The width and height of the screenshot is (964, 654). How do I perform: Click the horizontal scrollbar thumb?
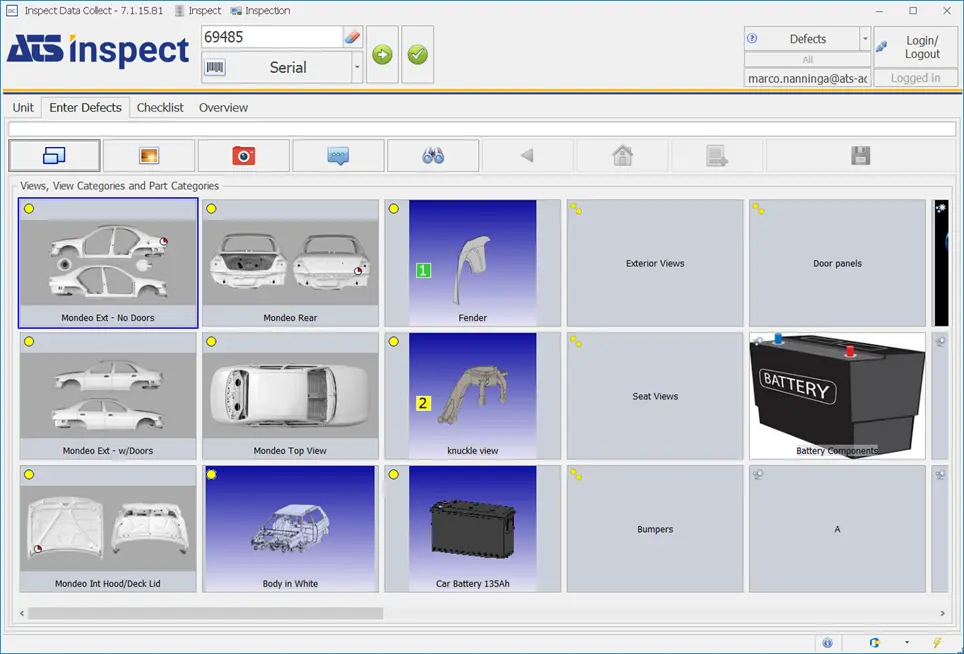pos(205,613)
